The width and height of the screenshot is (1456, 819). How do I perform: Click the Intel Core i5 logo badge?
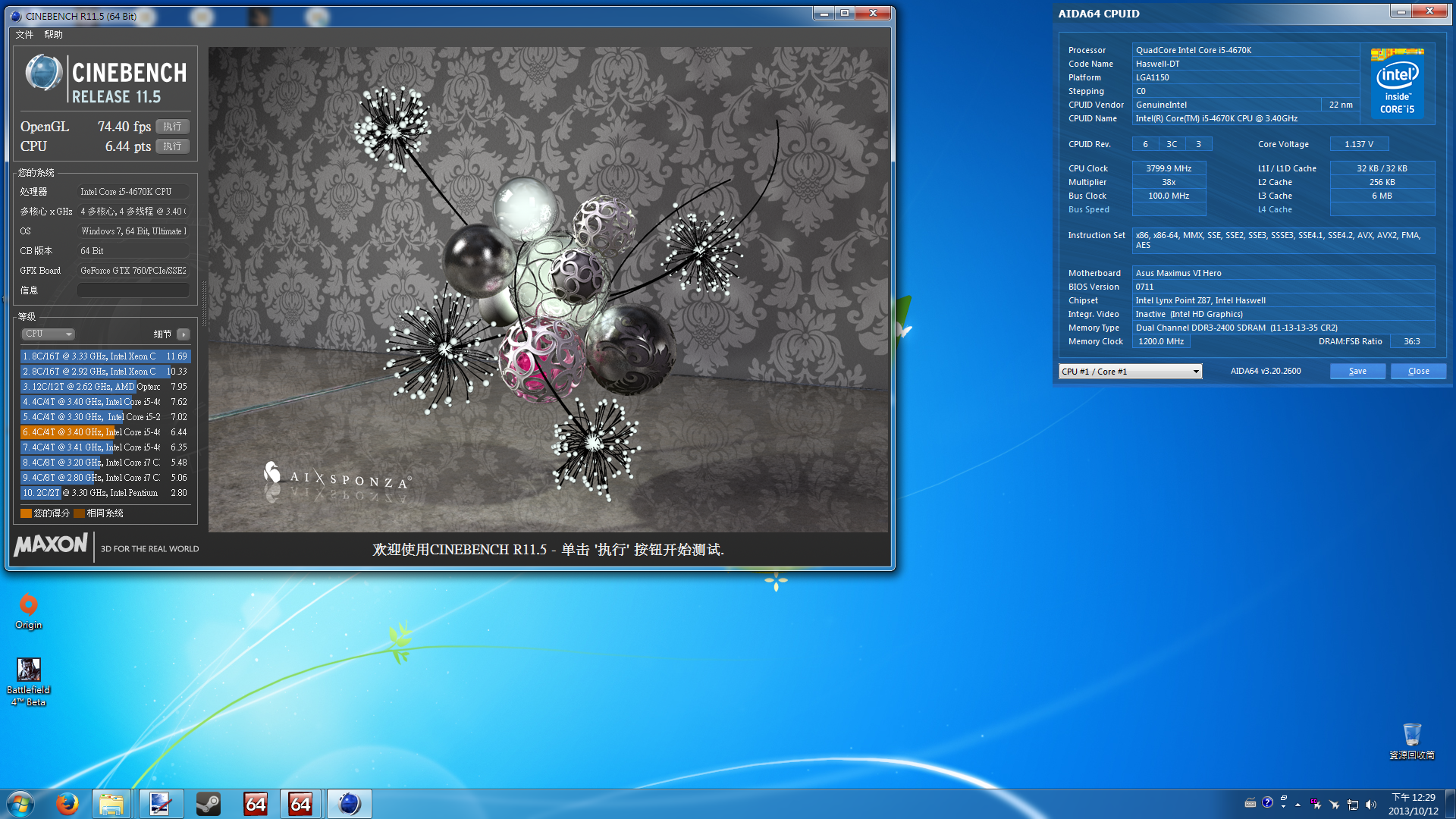[x=1397, y=83]
